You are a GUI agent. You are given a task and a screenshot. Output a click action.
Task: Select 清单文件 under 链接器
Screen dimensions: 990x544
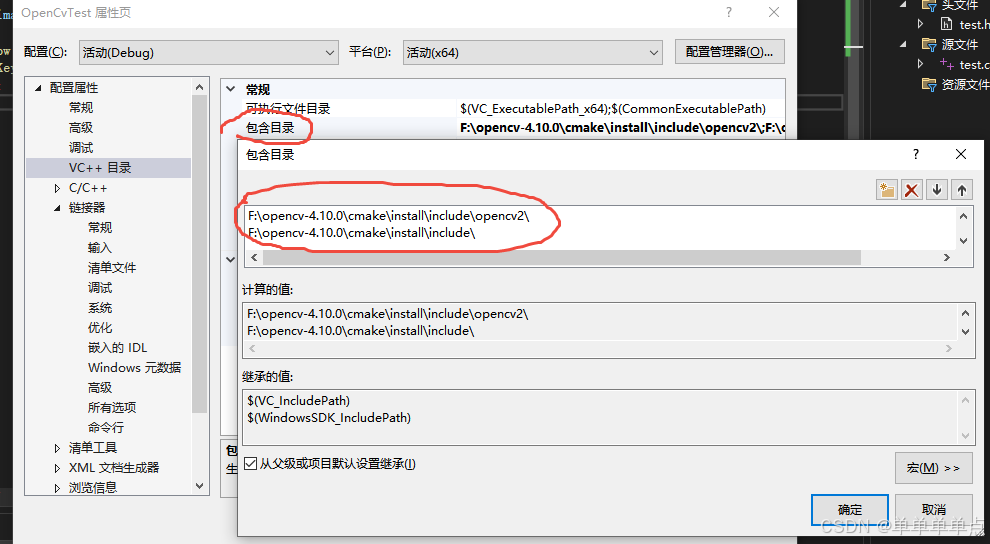tap(112, 268)
